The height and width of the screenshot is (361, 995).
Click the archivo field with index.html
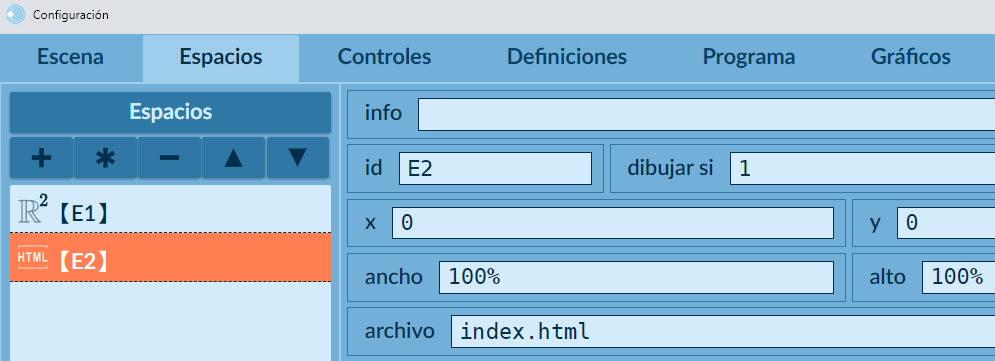[x=723, y=331]
